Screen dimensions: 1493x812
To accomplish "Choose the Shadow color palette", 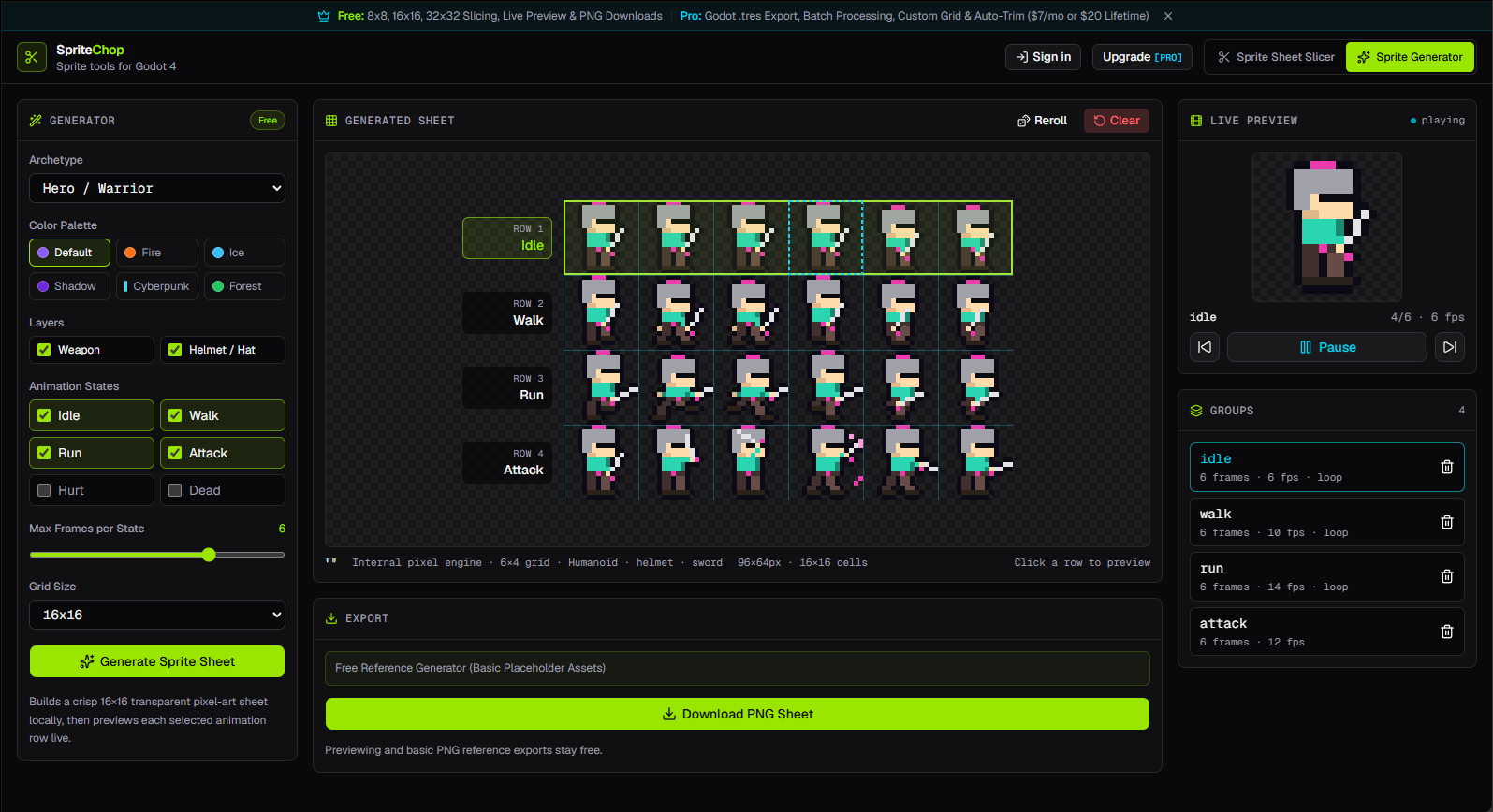I will click(x=69, y=286).
